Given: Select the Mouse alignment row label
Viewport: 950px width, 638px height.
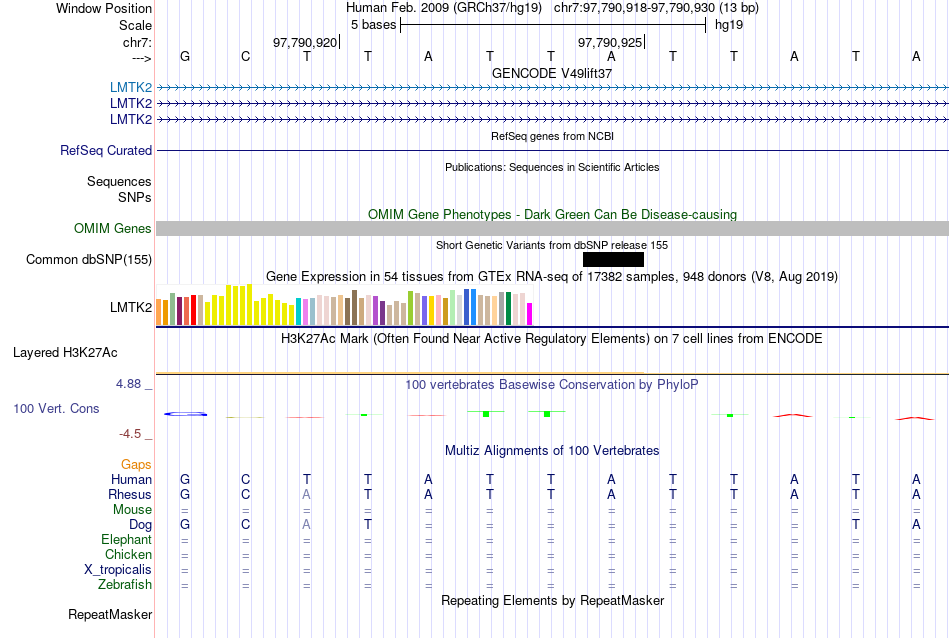Looking at the screenshot, I should (x=132, y=510).
